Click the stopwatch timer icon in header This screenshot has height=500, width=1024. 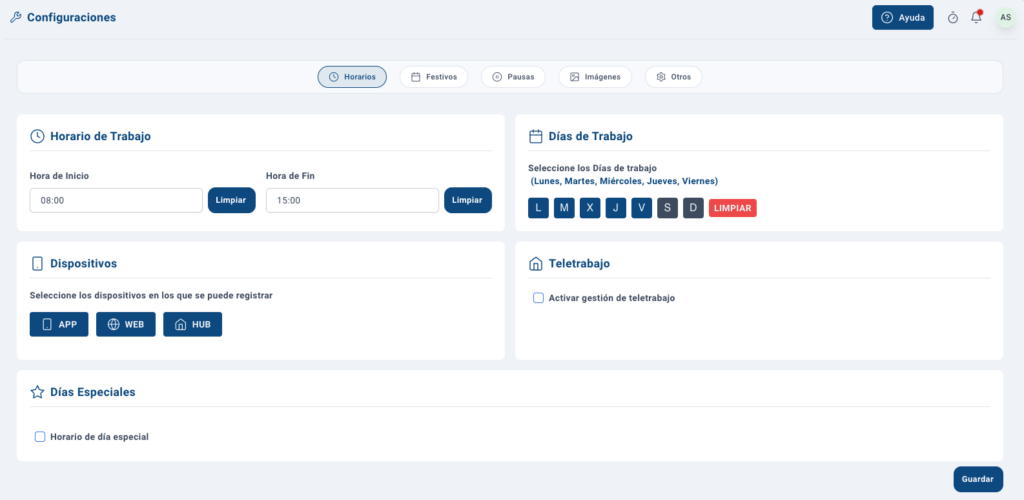coord(953,18)
